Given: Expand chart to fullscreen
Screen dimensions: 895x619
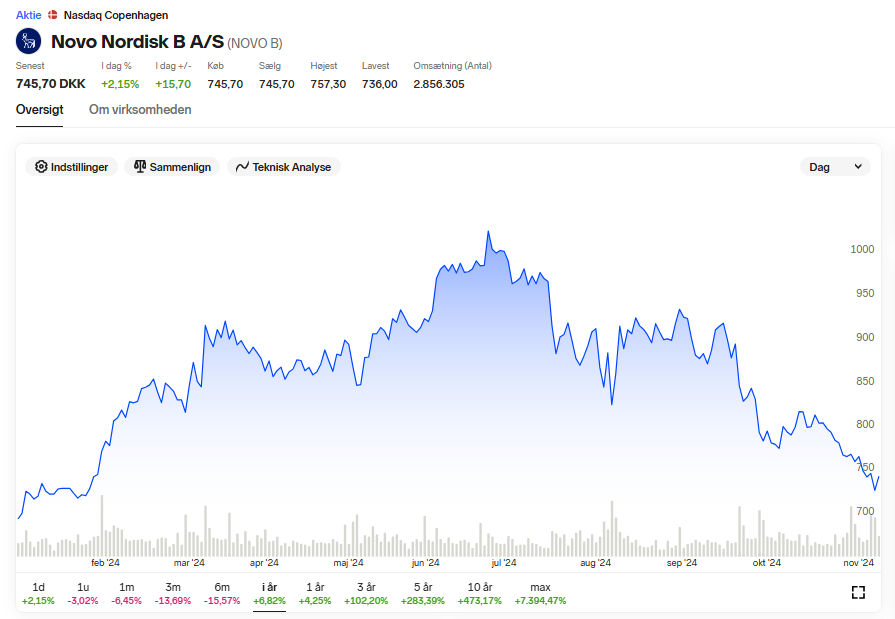Looking at the screenshot, I should pos(858,592).
